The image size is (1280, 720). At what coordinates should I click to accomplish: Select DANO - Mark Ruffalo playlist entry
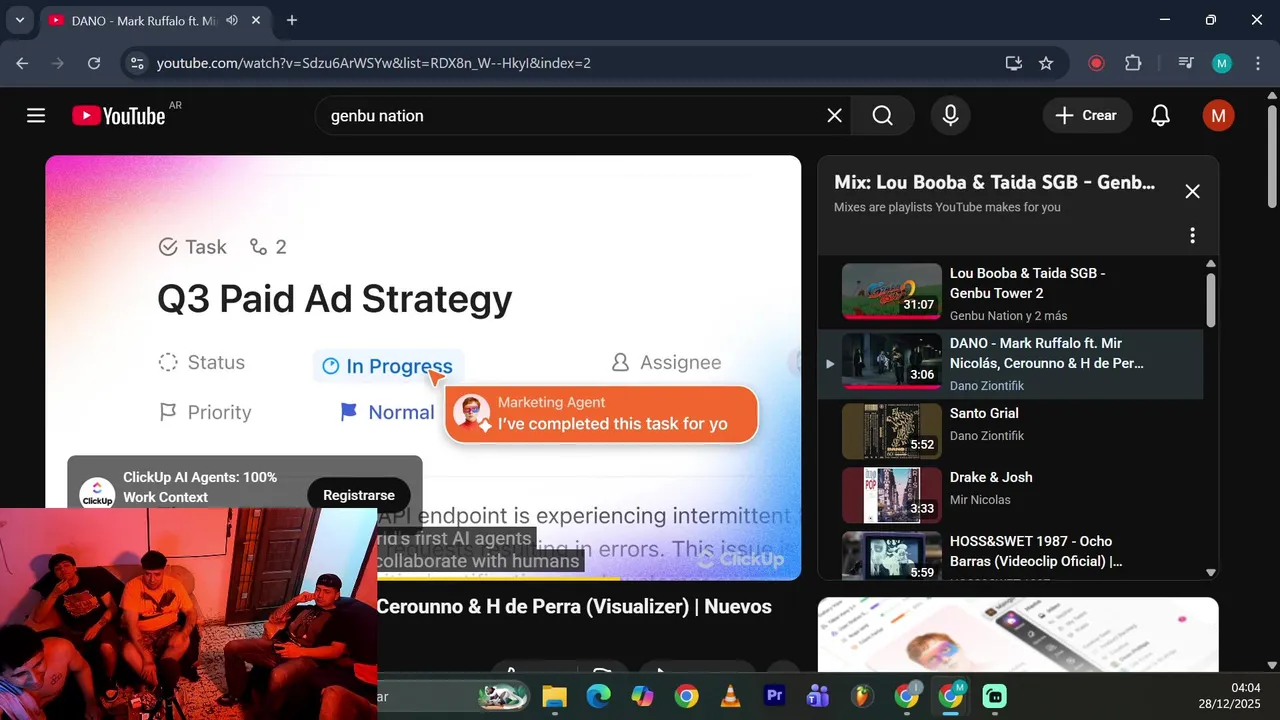[1010, 364]
